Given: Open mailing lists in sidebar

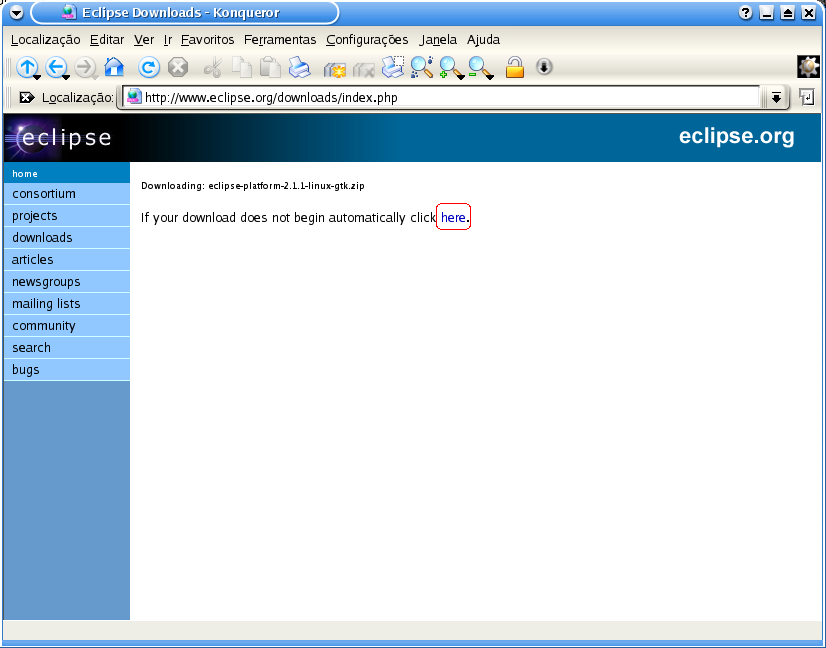Looking at the screenshot, I should point(66,304).
